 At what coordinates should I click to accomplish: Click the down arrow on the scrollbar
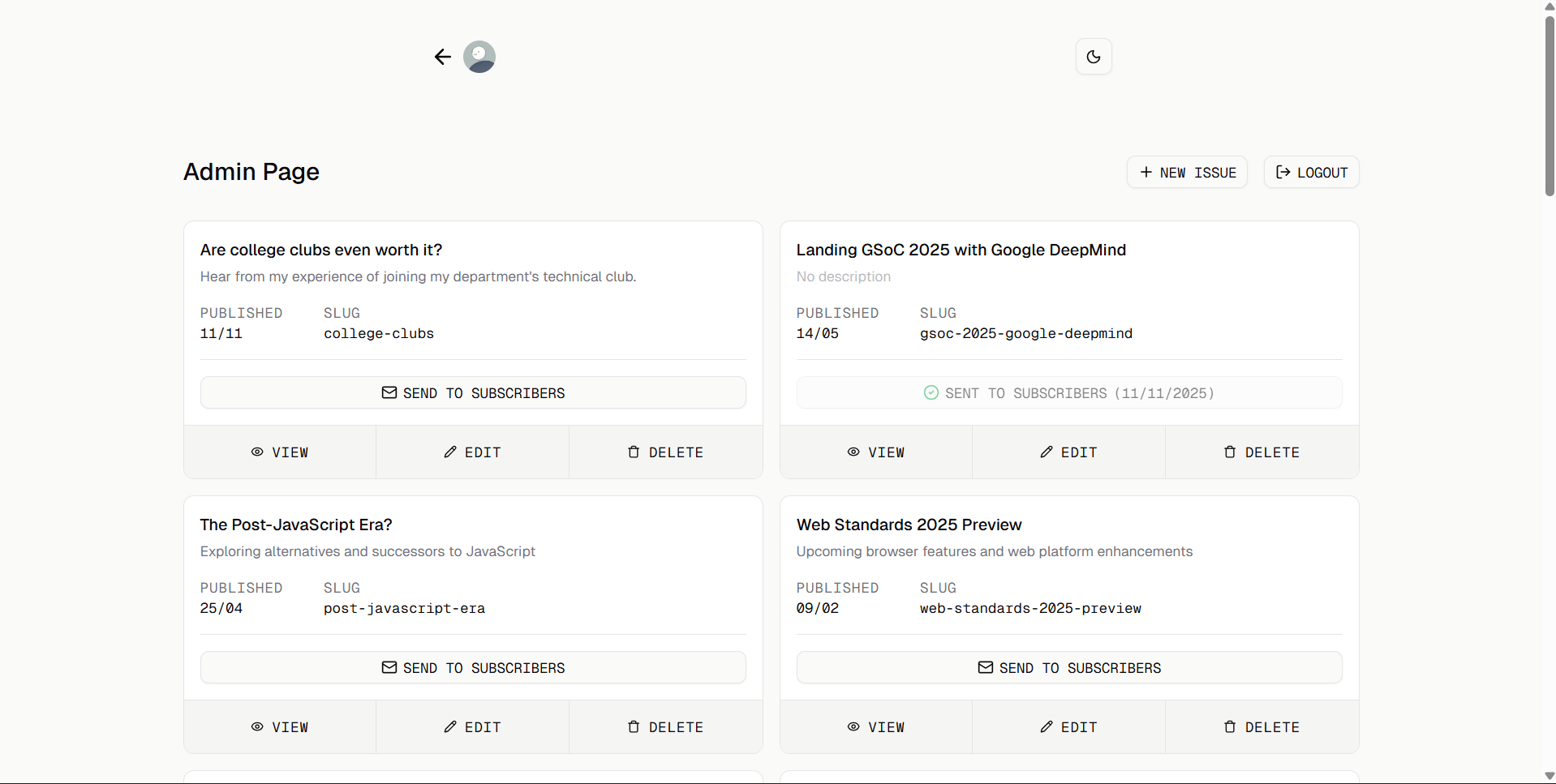pos(1548,776)
